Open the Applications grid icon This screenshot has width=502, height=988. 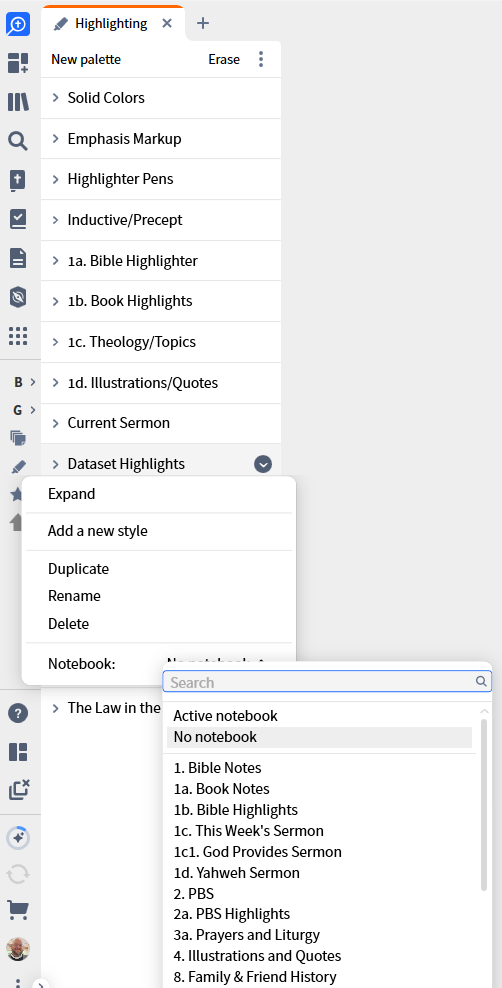point(18,336)
